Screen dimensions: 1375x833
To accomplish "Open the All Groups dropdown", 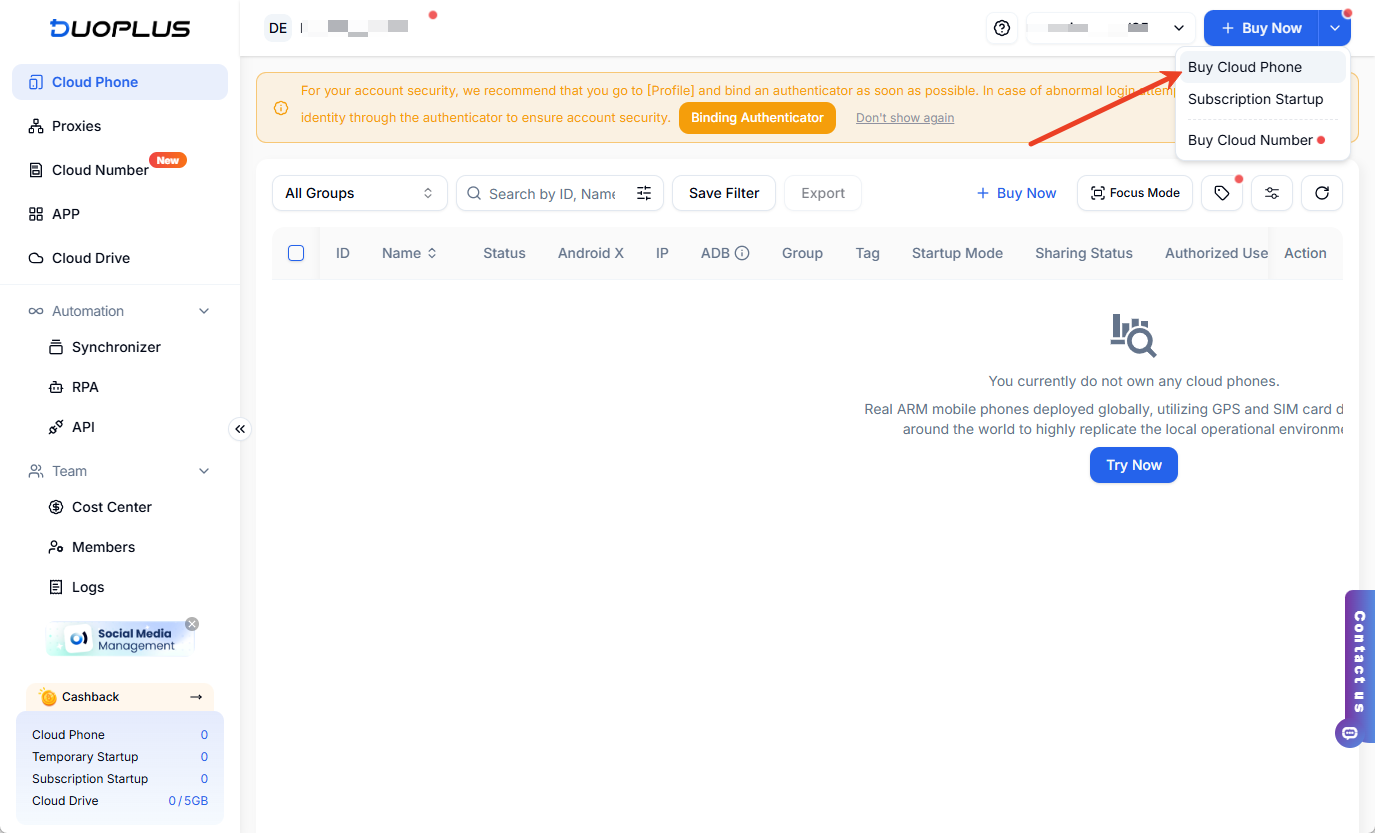I will (x=359, y=193).
